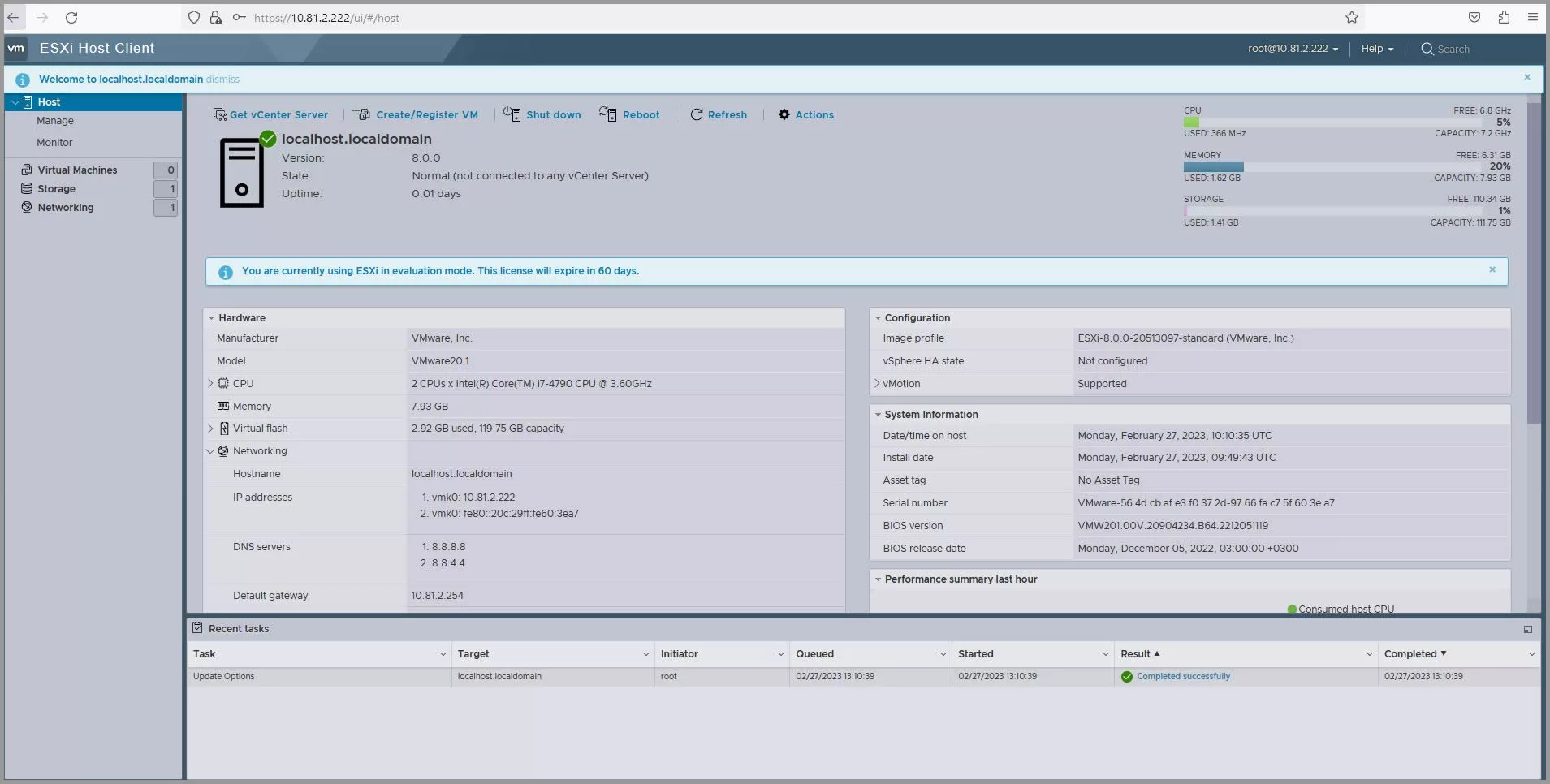Dismiss the welcome message link
This screenshot has height=784, width=1550.
pos(222,80)
